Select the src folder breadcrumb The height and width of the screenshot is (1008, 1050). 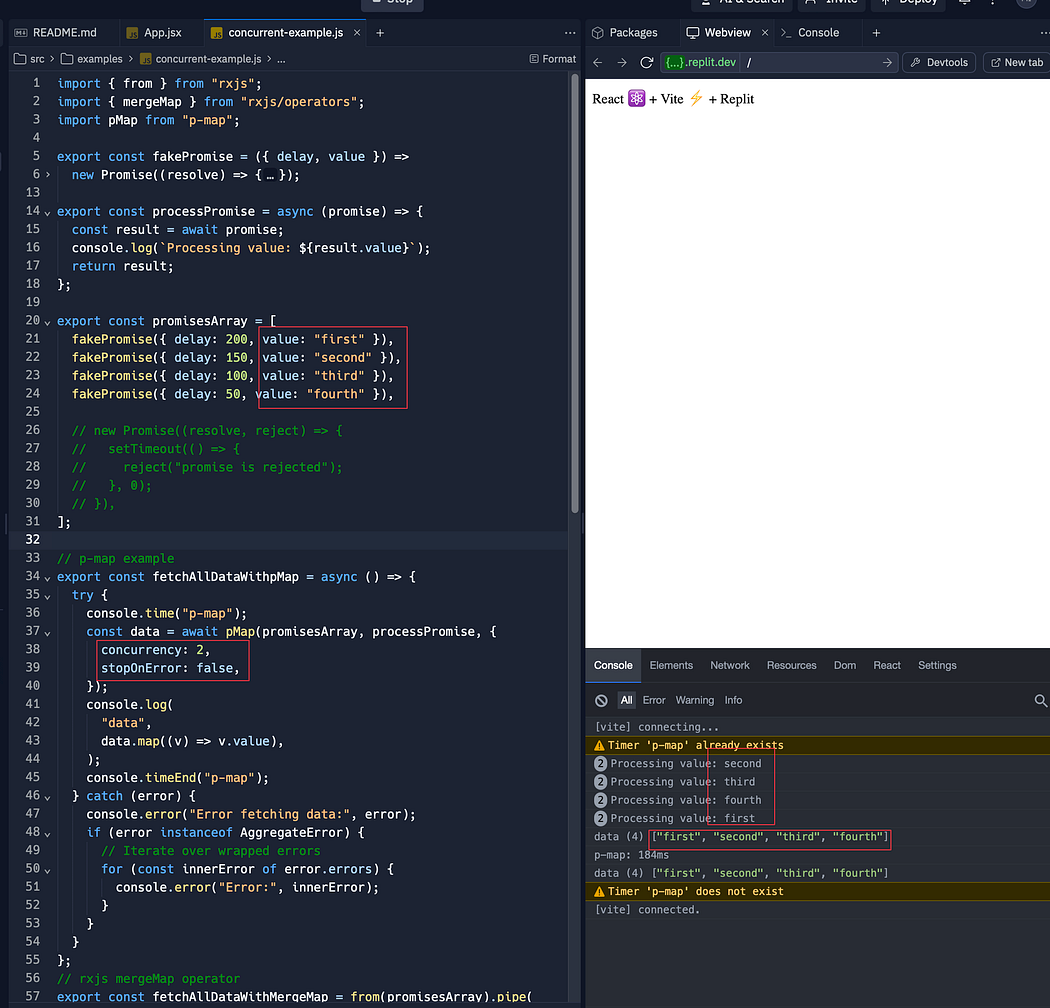pyautogui.click(x=29, y=59)
